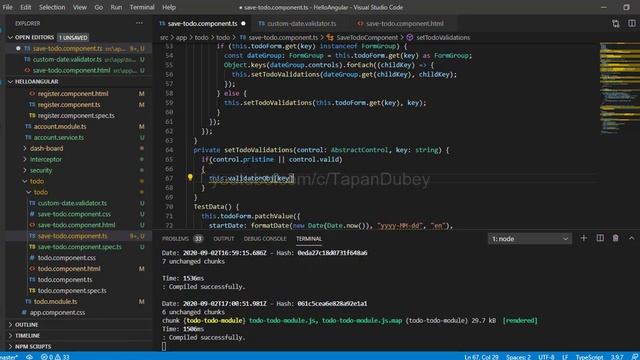
Task: Open the terminal selector dropdown 1: node
Action: [529, 239]
